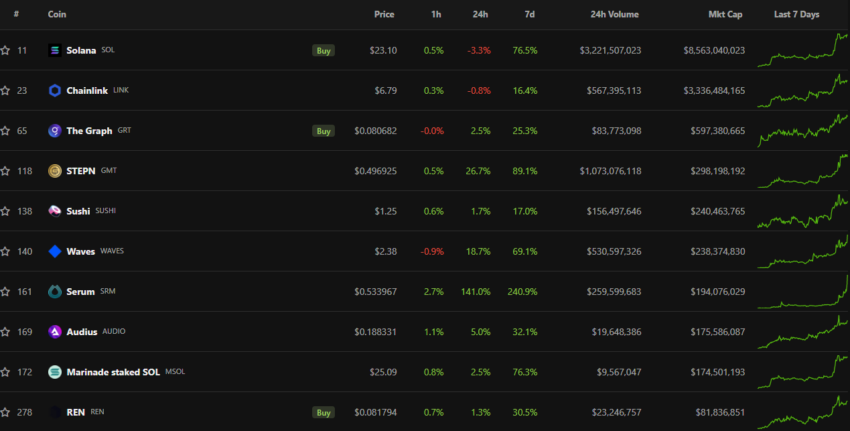Open REN's 7-day sparkline chart
This screenshot has height=431, width=850.
[803, 412]
